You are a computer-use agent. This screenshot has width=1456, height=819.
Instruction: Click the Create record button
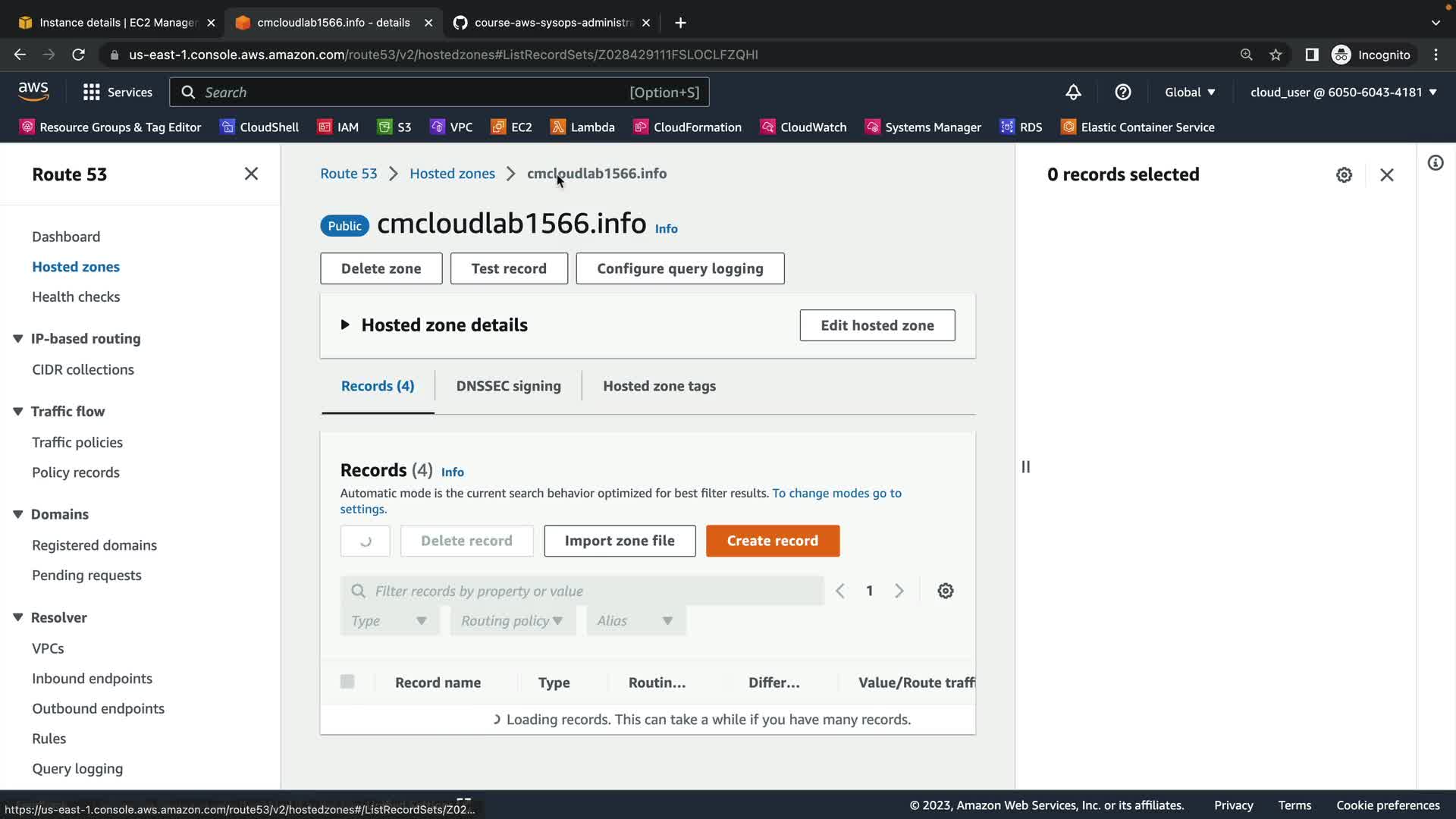[772, 541]
